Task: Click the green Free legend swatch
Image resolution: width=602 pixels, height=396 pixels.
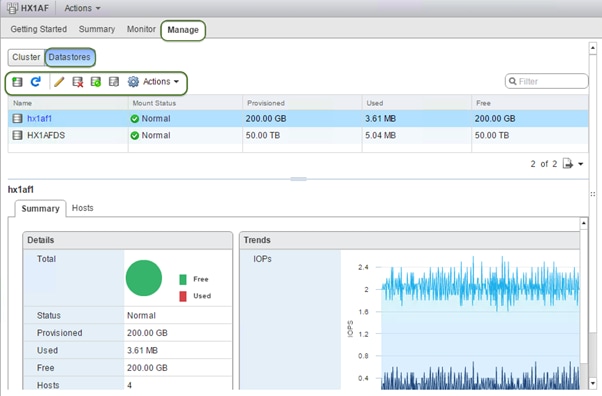Action: pos(183,279)
